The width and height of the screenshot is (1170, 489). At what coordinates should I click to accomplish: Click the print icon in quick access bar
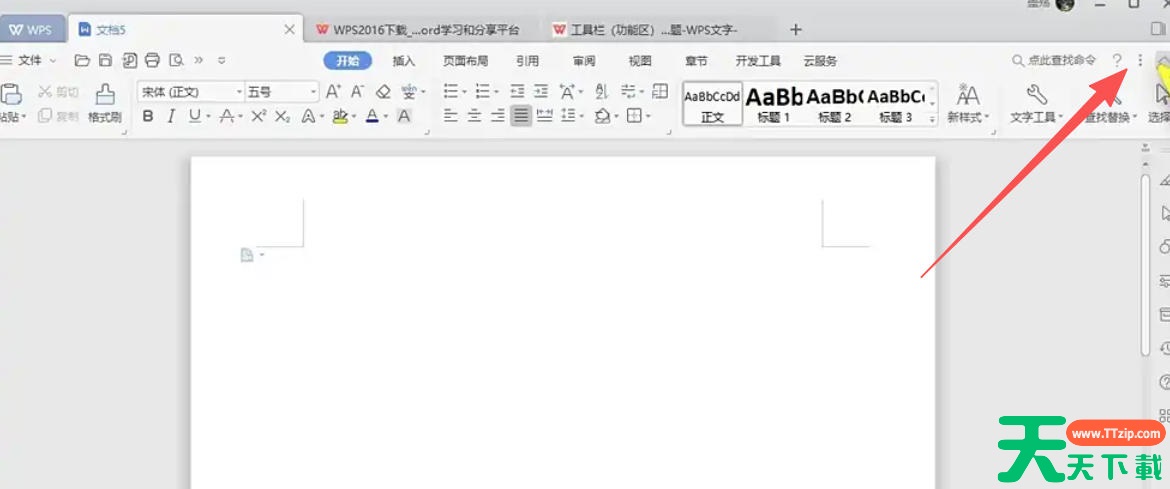pos(152,60)
